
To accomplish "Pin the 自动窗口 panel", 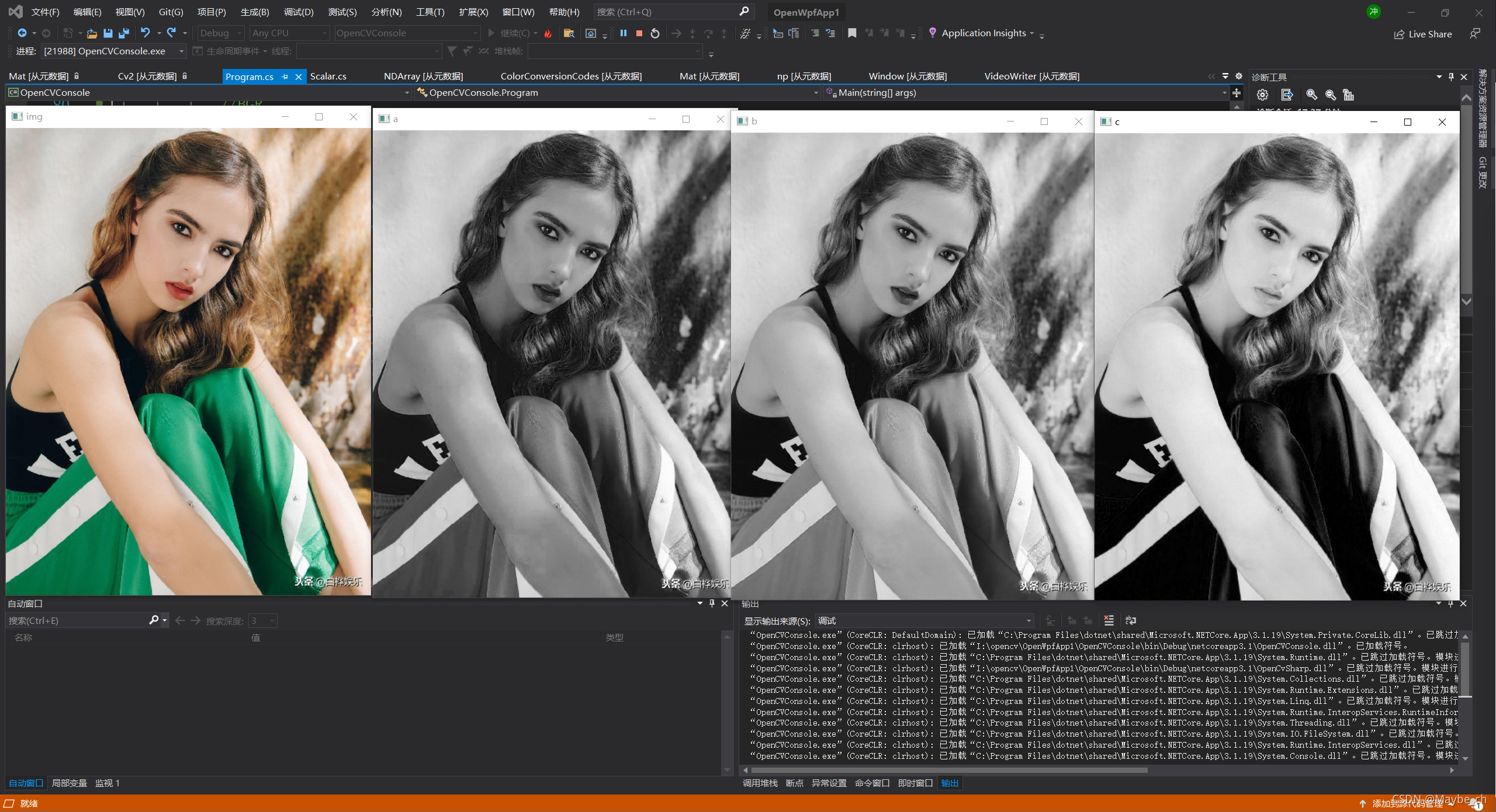I will click(x=712, y=603).
